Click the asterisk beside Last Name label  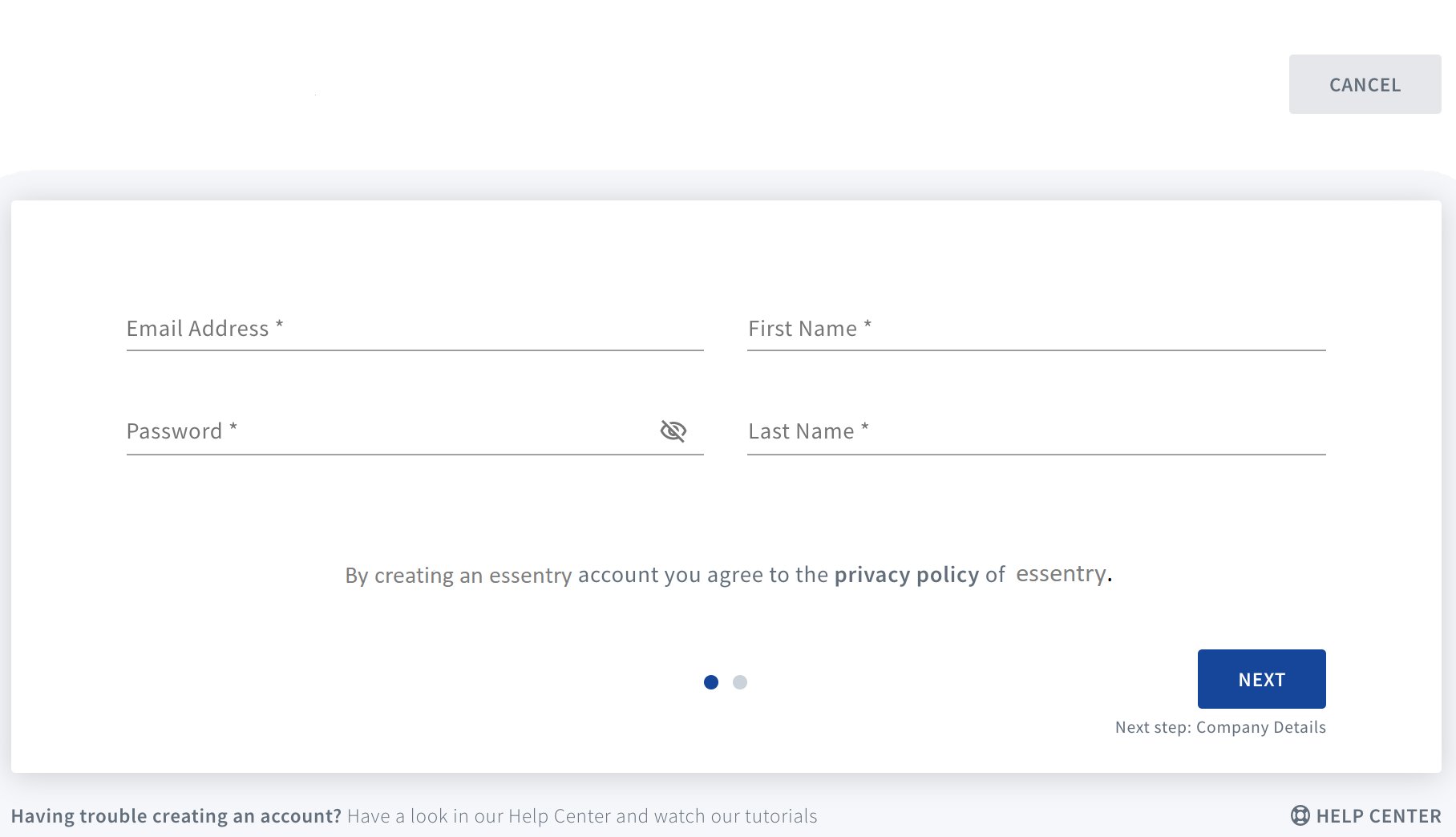pos(865,427)
